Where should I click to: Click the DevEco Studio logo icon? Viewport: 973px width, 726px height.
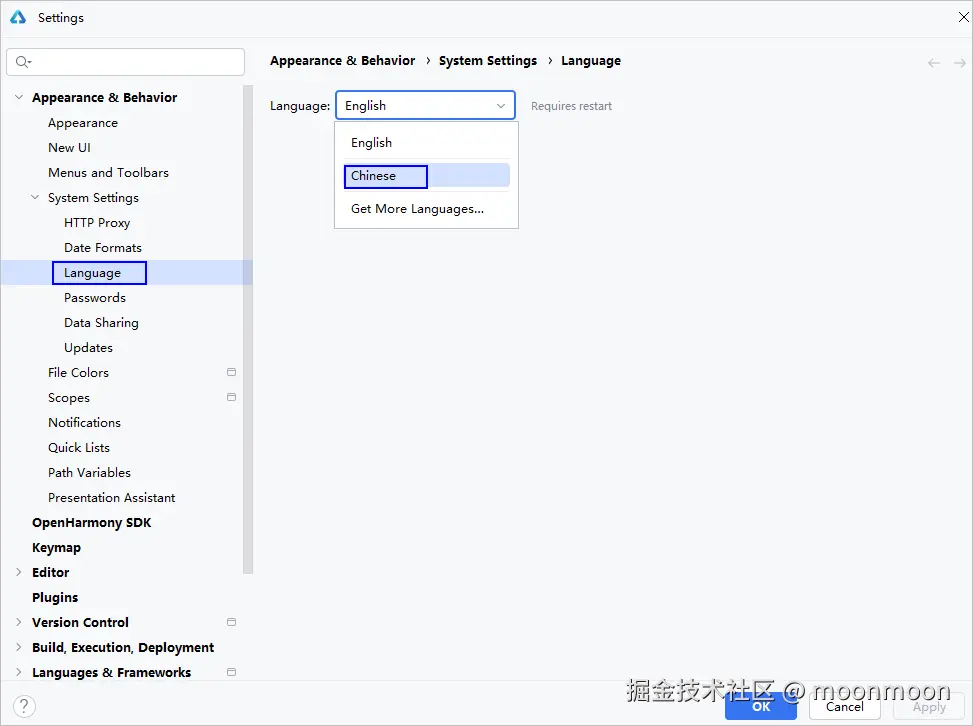(18, 17)
